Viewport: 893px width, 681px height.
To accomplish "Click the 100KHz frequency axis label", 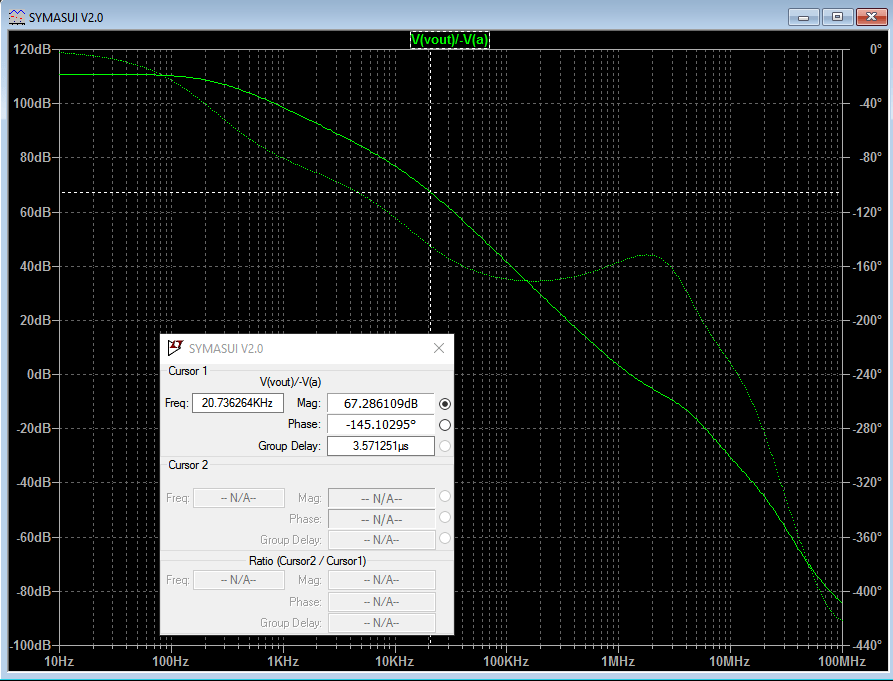I will click(506, 662).
